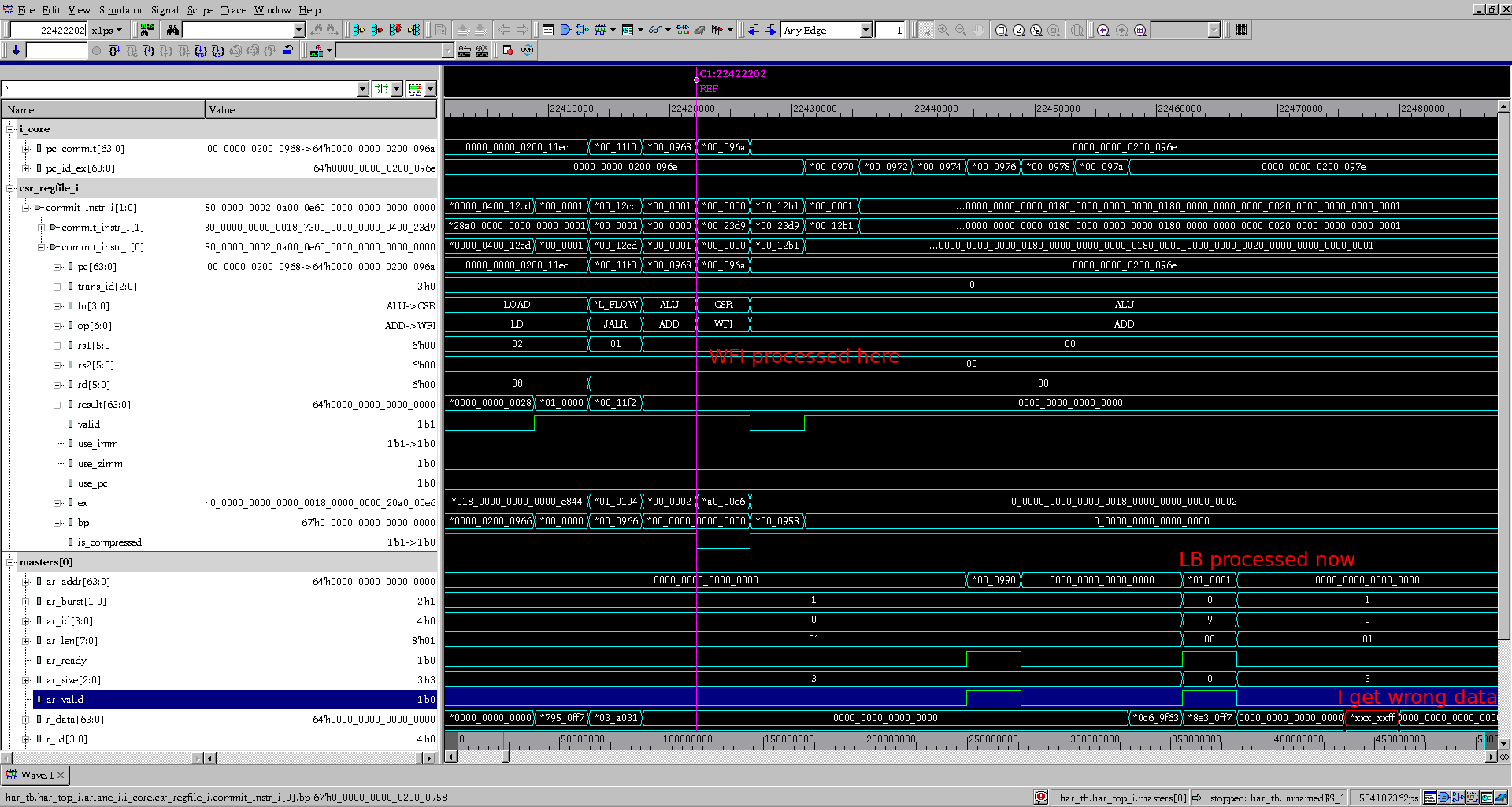Click the first run simulation toolbar icon

point(359,30)
